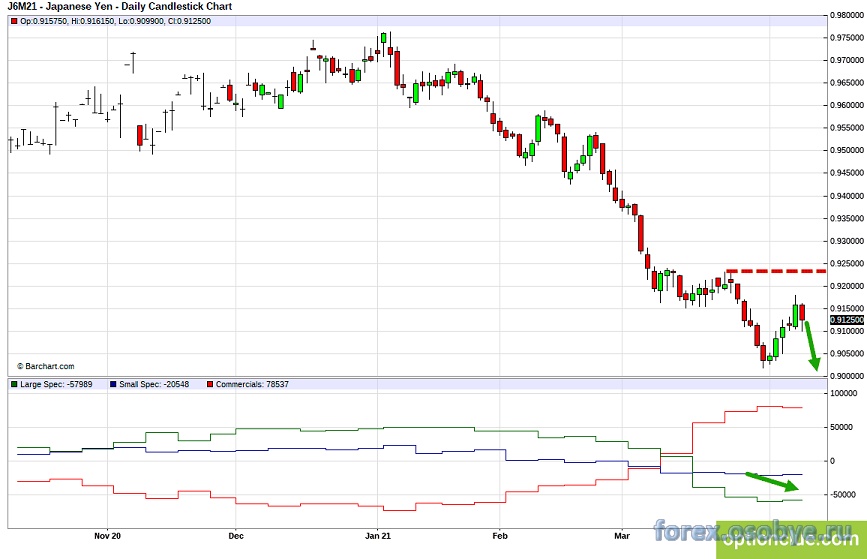Click the 0.970000 price axis label
The height and width of the screenshot is (559, 867).
coord(847,60)
